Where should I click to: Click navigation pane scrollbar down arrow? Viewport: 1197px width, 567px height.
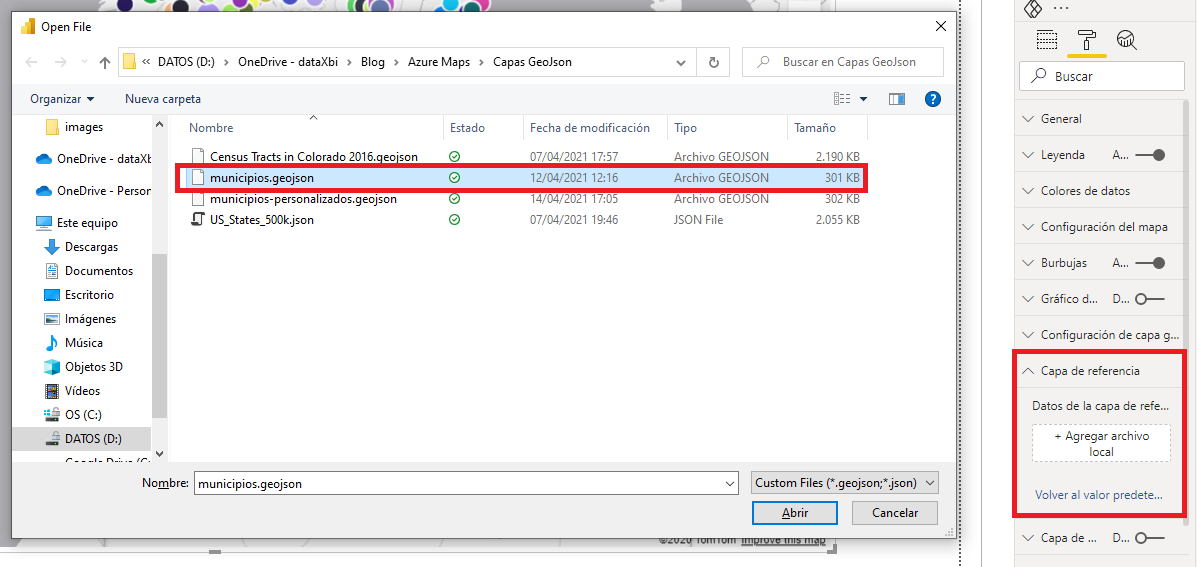(159, 453)
